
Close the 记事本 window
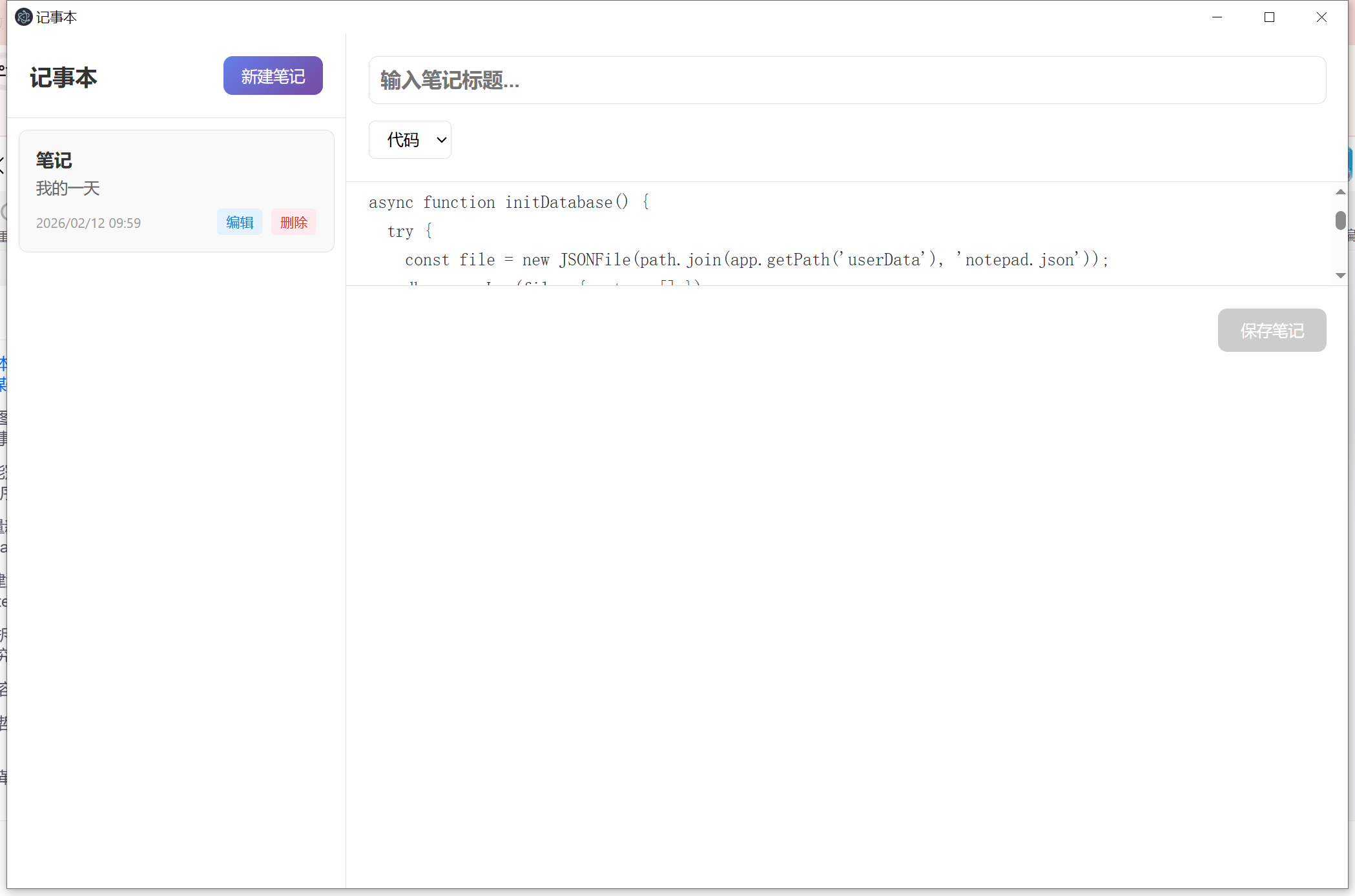tap(1321, 17)
